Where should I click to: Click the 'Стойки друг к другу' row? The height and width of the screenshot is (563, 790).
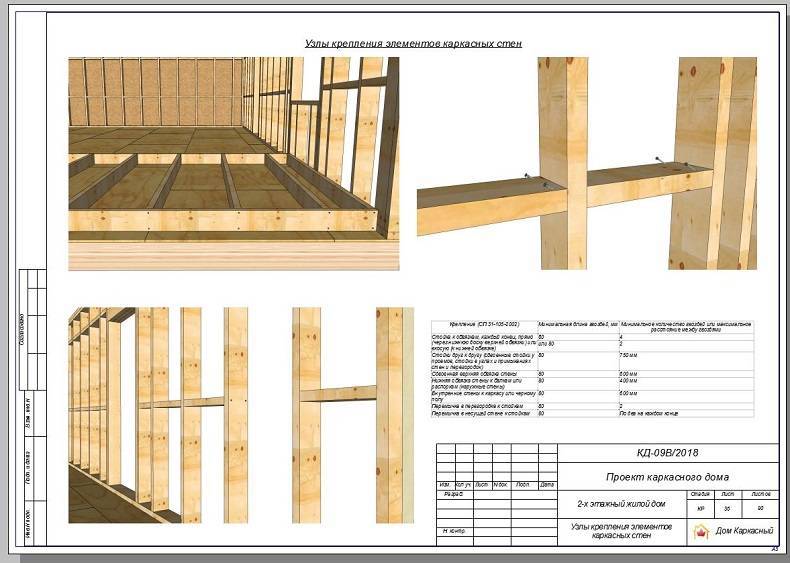pos(592,361)
